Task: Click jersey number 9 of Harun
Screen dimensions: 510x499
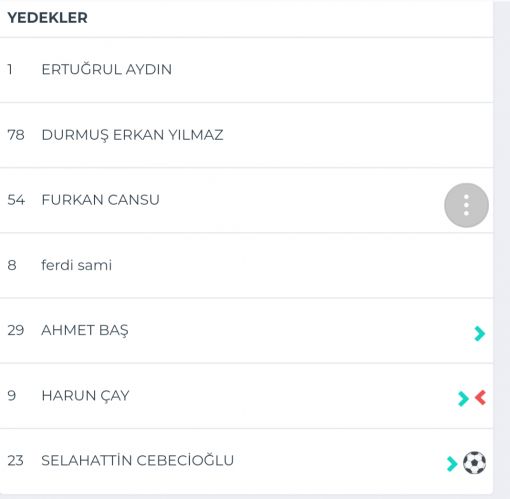Action: (x=12, y=396)
